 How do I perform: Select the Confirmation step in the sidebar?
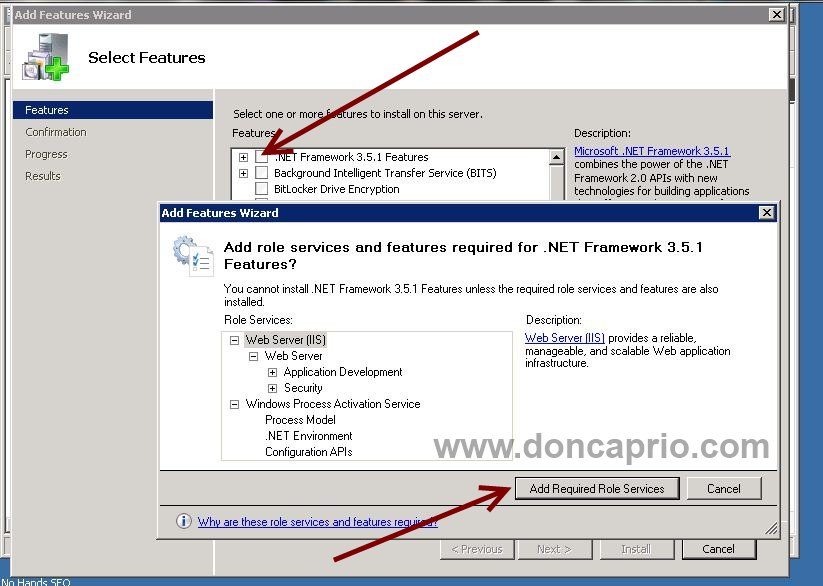pyautogui.click(x=56, y=132)
